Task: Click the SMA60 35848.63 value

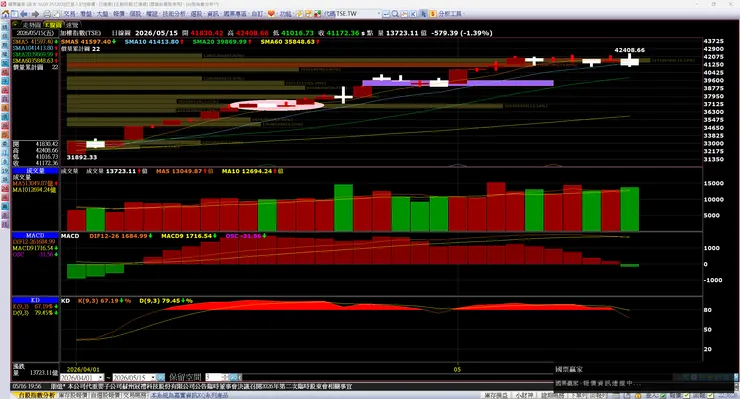Action: click(287, 42)
